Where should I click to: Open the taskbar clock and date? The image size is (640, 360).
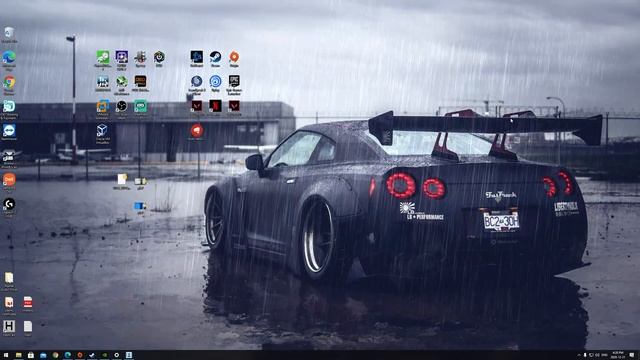click(x=618, y=355)
